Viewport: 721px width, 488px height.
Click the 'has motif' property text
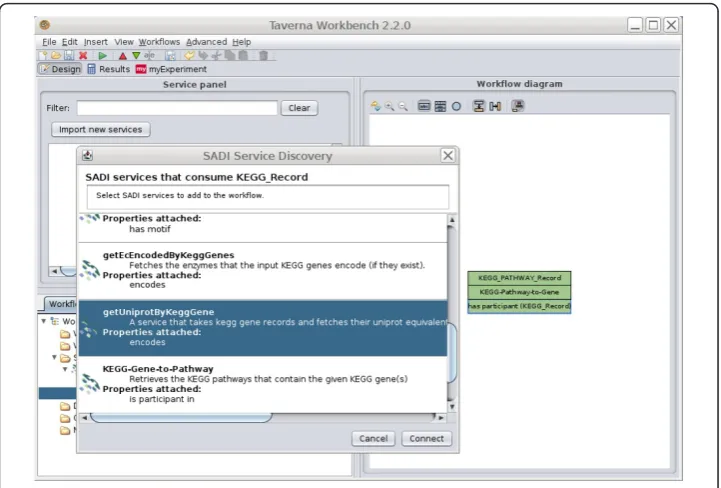tap(149, 229)
